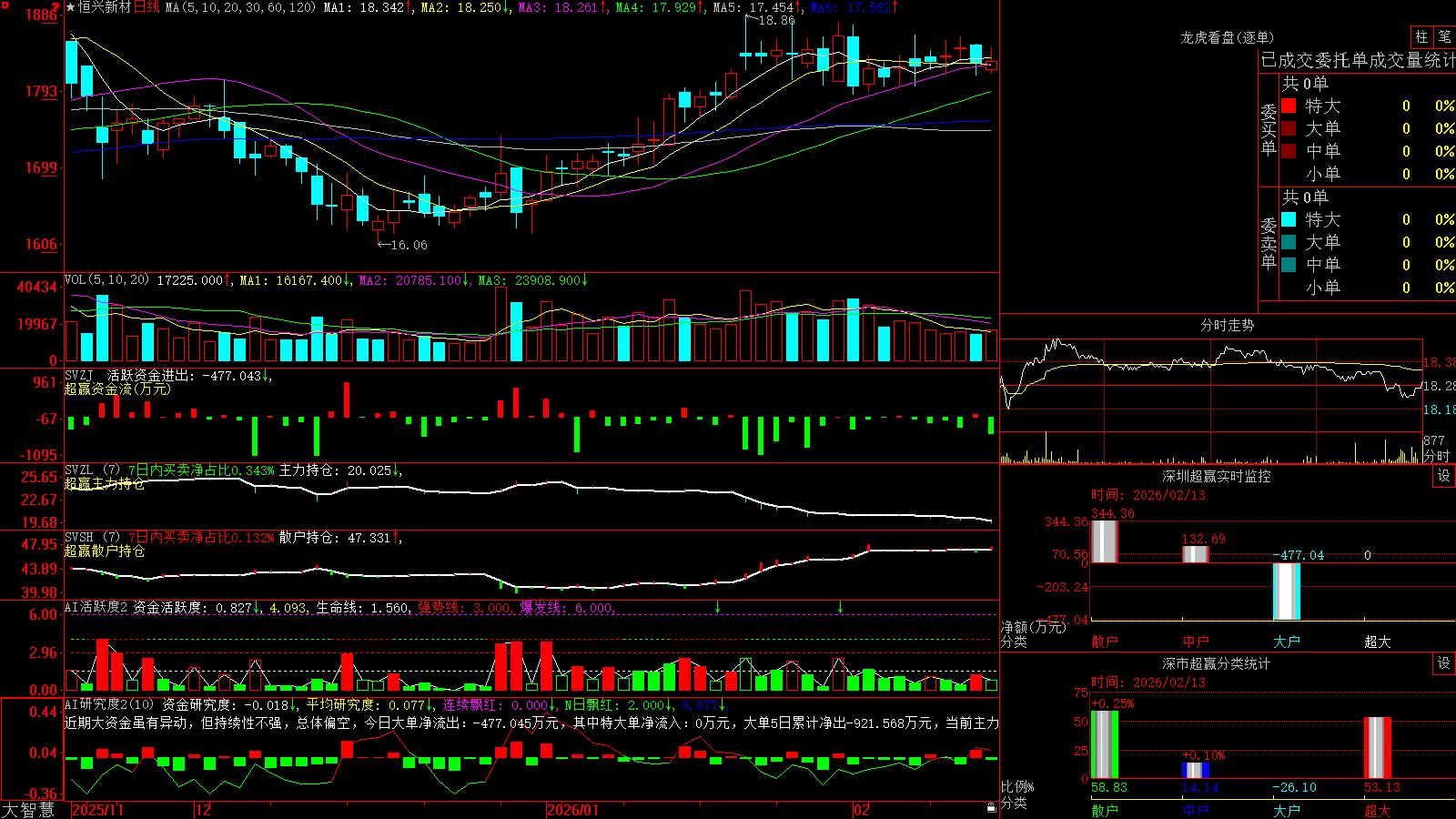Select the 龙虎看盘(逐单) panel title
1456x819 pixels.
pos(1227,37)
